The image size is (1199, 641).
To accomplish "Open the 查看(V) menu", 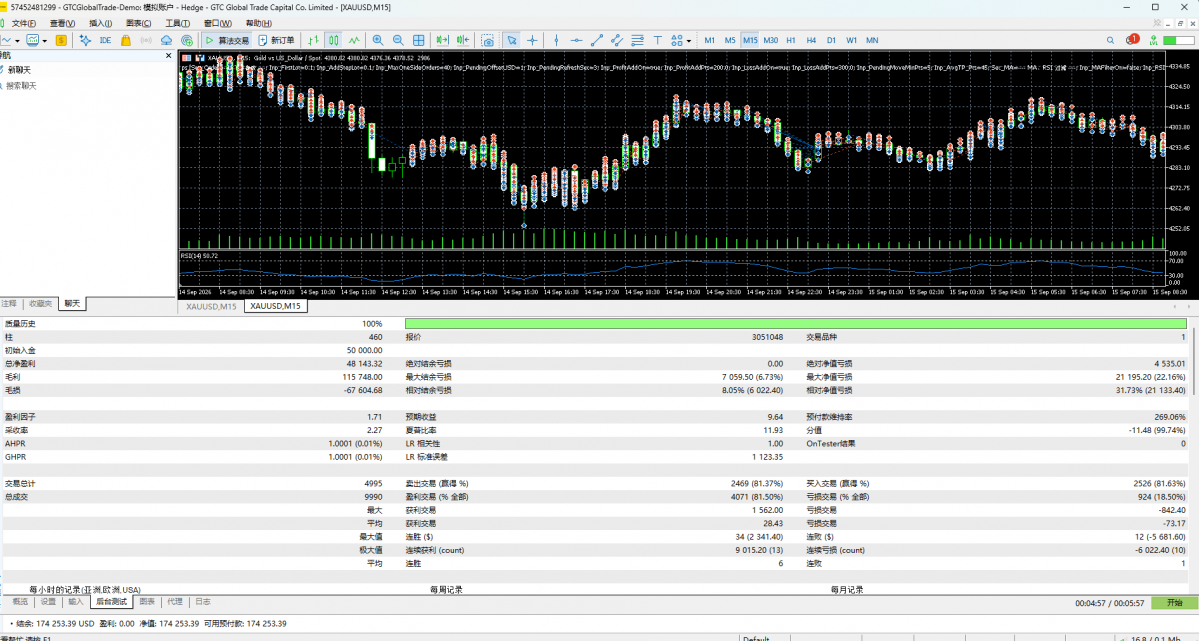I will point(62,23).
